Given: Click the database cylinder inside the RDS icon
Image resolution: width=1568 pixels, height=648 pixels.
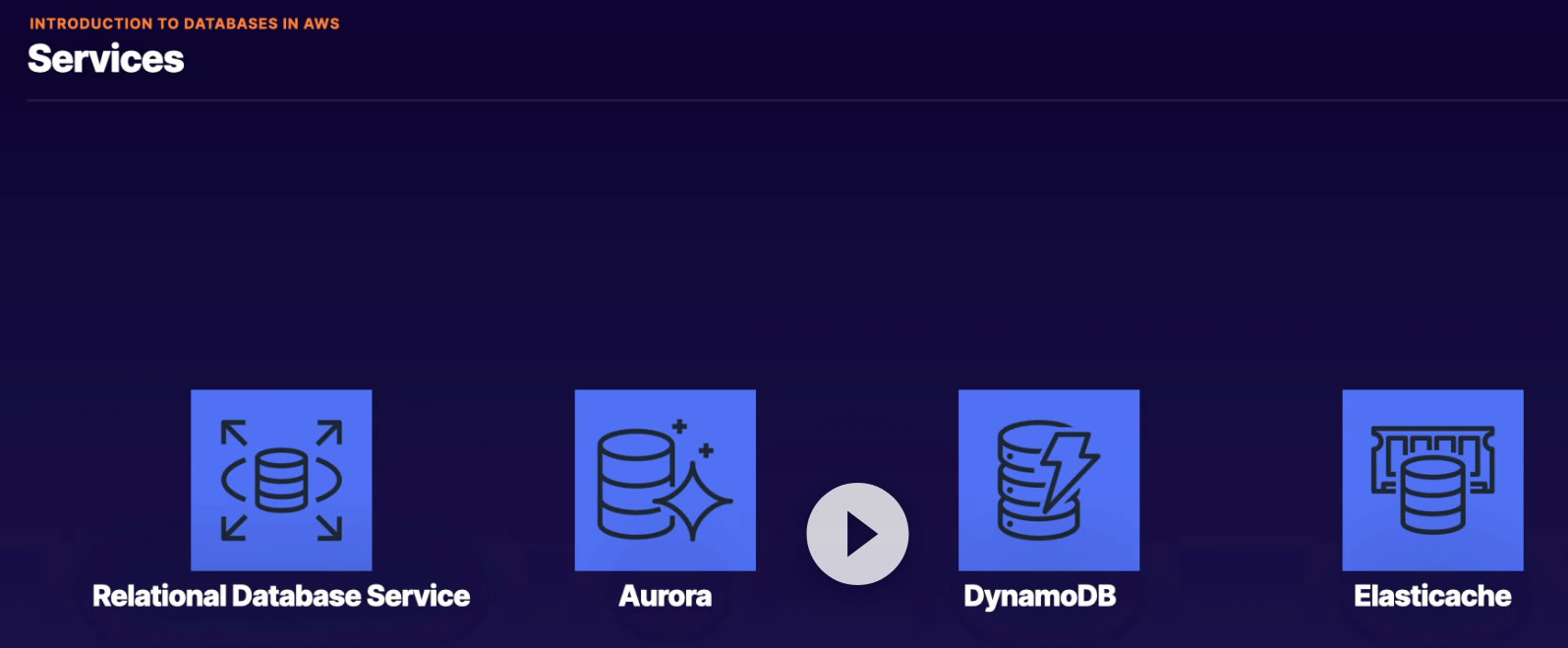Looking at the screenshot, I should (281, 480).
